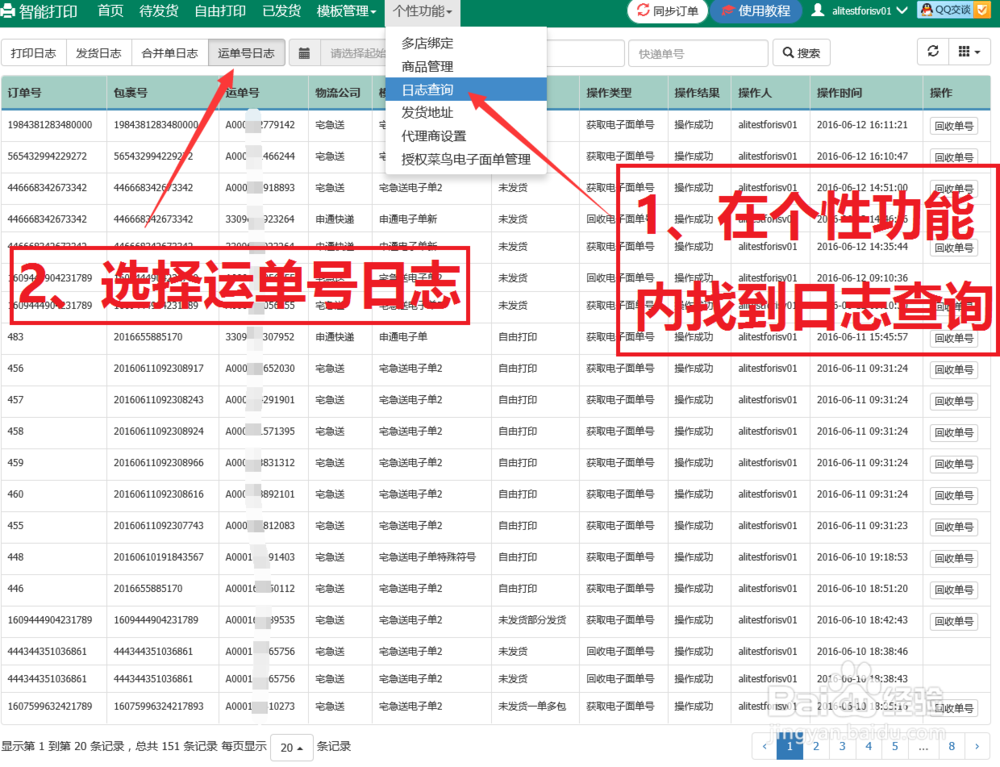Switch to the 发货日志 tab
The width and height of the screenshot is (1000, 767).
coord(98,52)
